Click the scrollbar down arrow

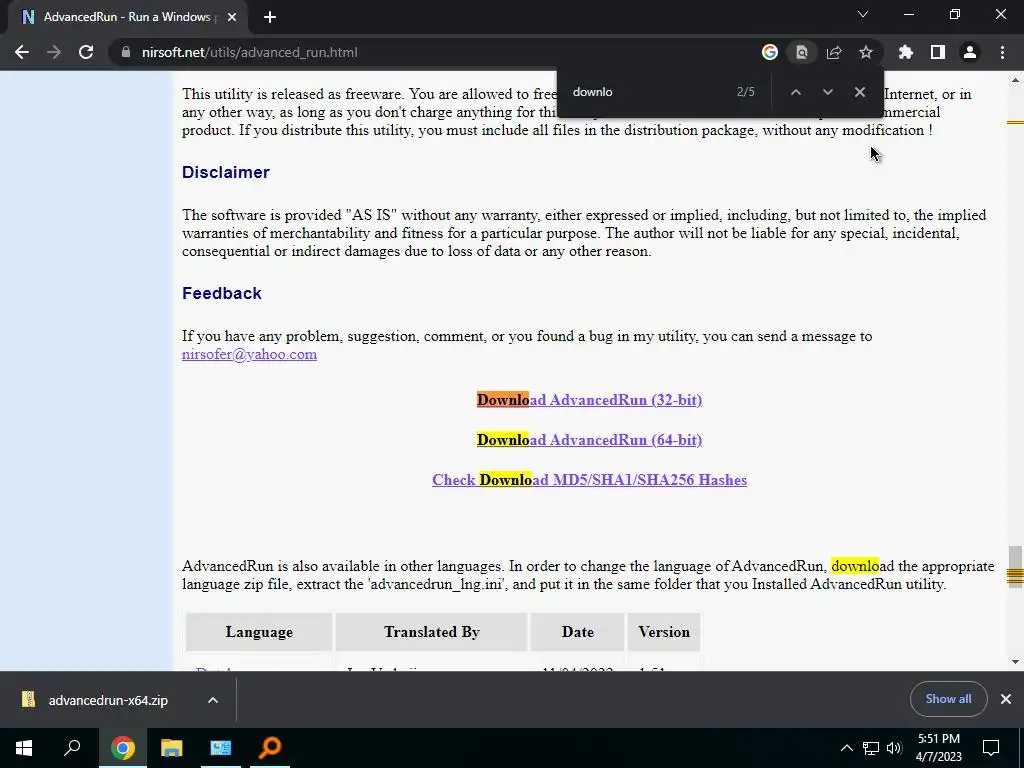coord(1015,662)
